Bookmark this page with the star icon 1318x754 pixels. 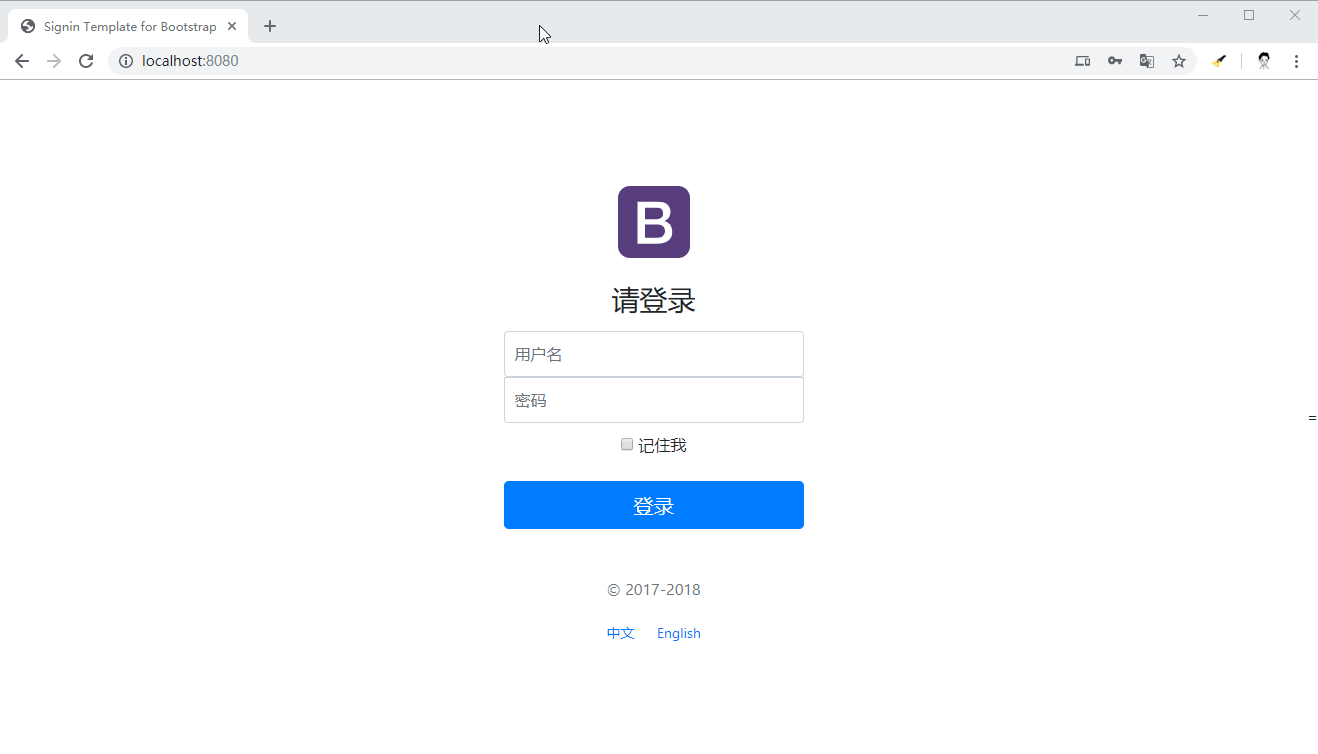tap(1179, 61)
